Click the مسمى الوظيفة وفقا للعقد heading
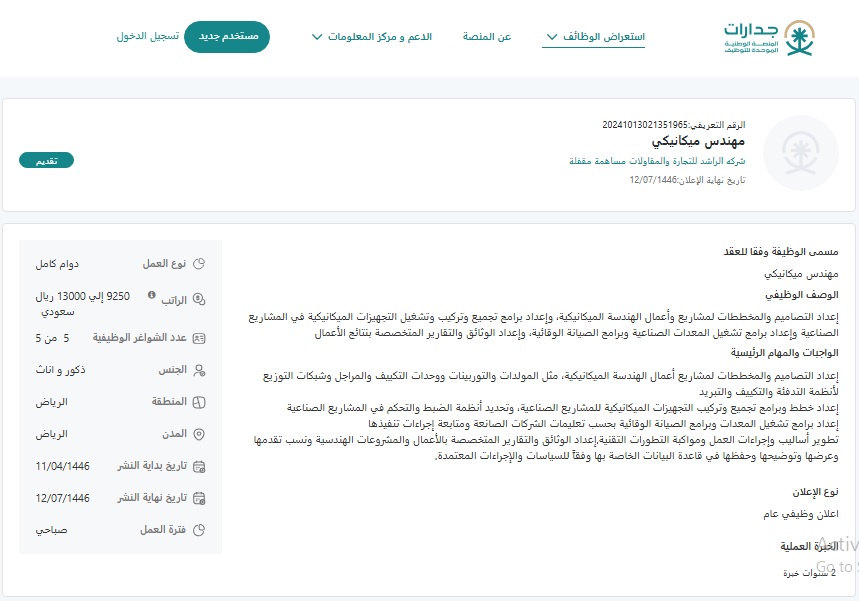The width and height of the screenshot is (859, 601). tap(781, 252)
